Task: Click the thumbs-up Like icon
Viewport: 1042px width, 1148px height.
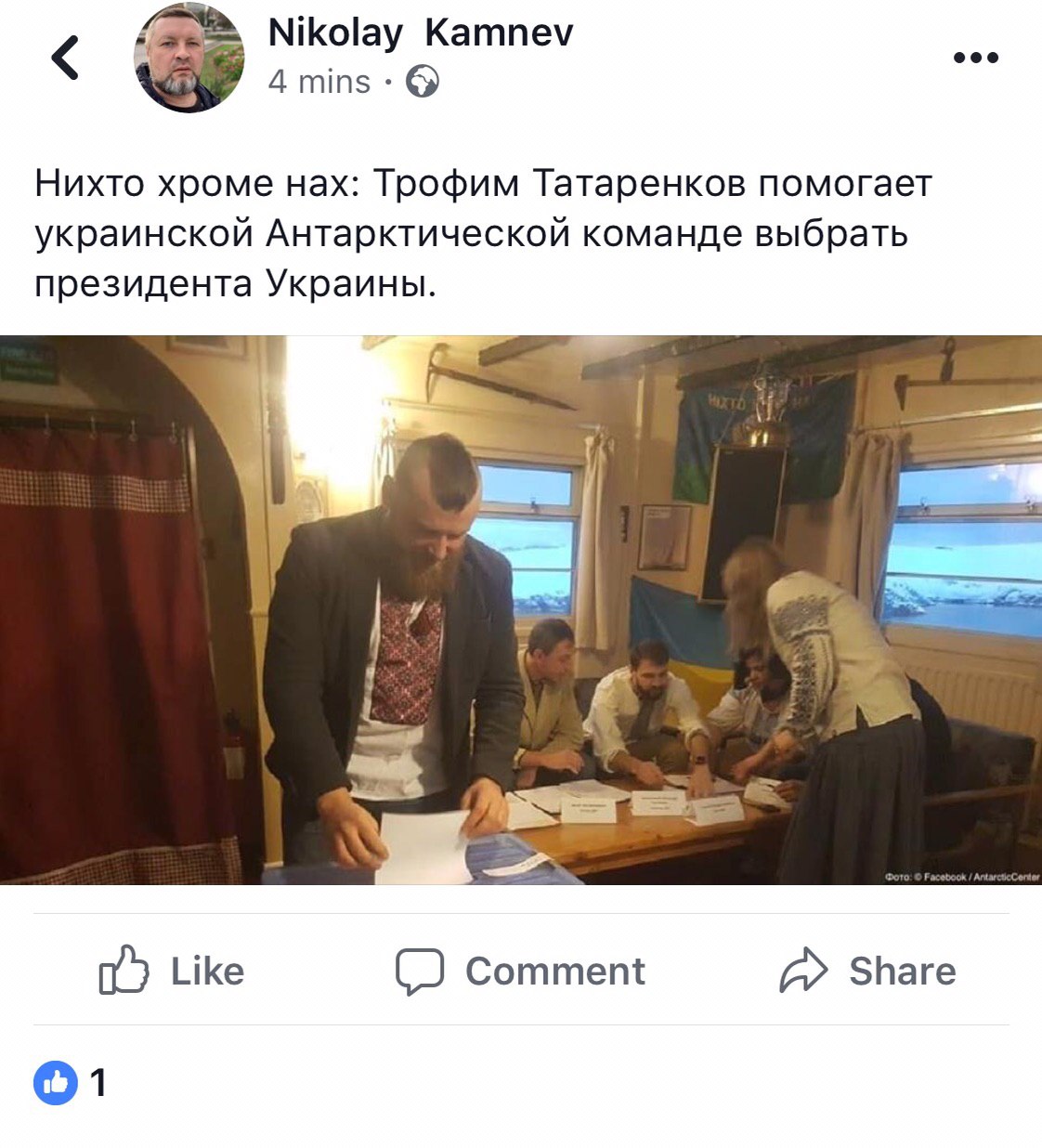Action: [124, 970]
